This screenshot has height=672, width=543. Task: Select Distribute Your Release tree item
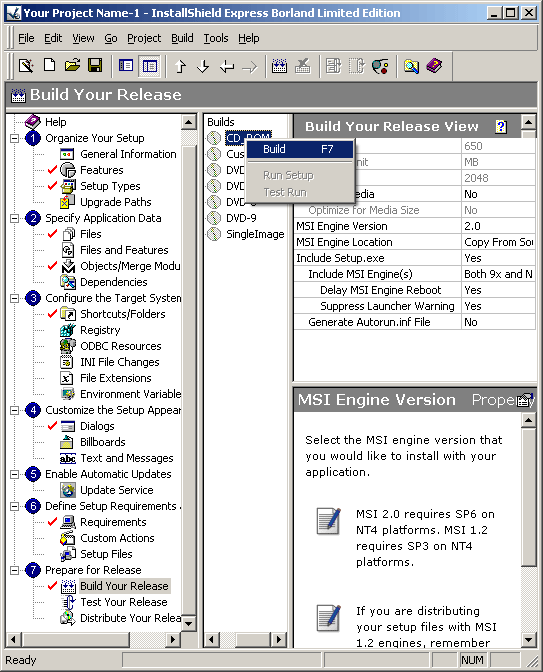[131, 618]
